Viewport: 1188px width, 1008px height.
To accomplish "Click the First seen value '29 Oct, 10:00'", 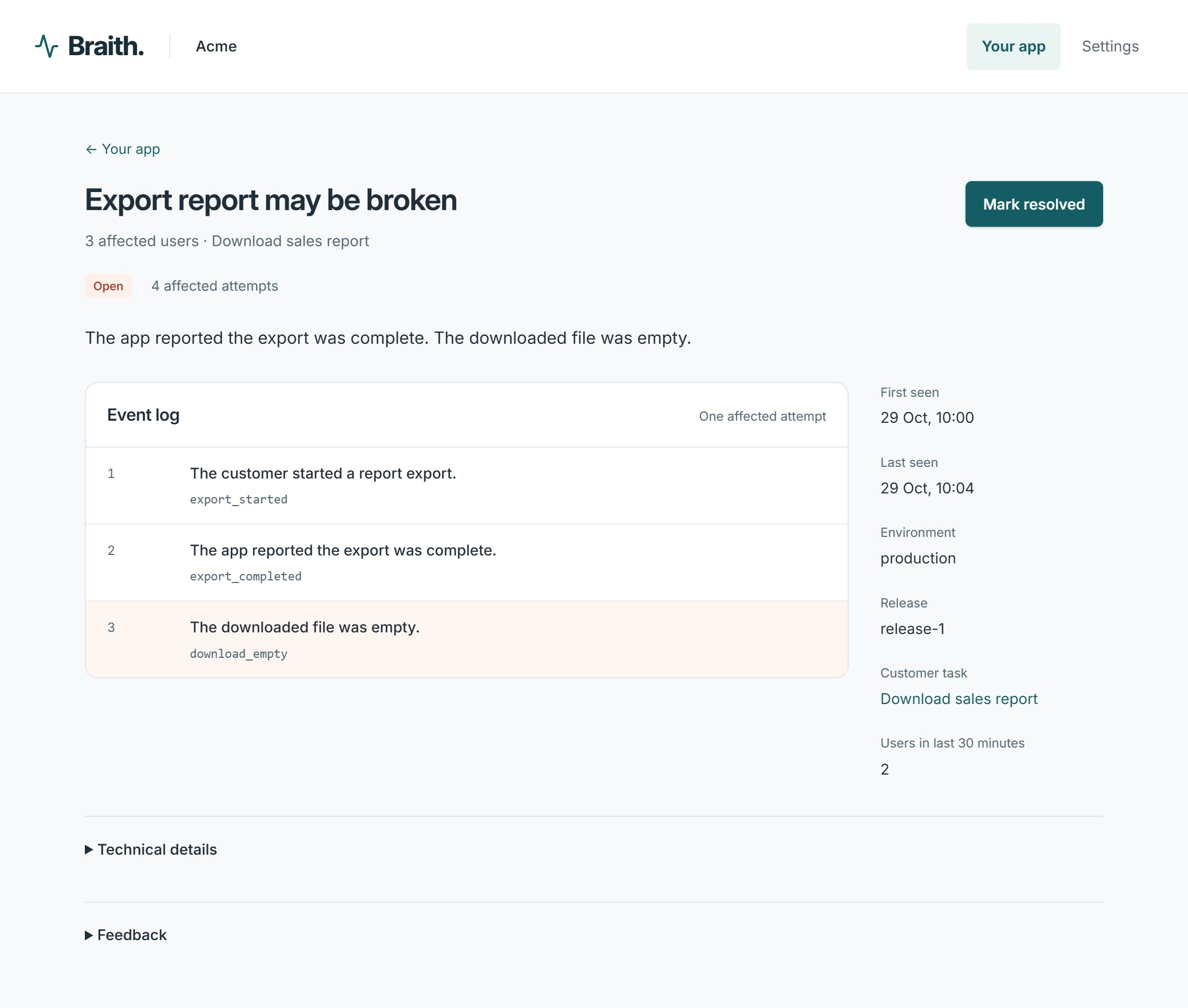I will coord(927,418).
